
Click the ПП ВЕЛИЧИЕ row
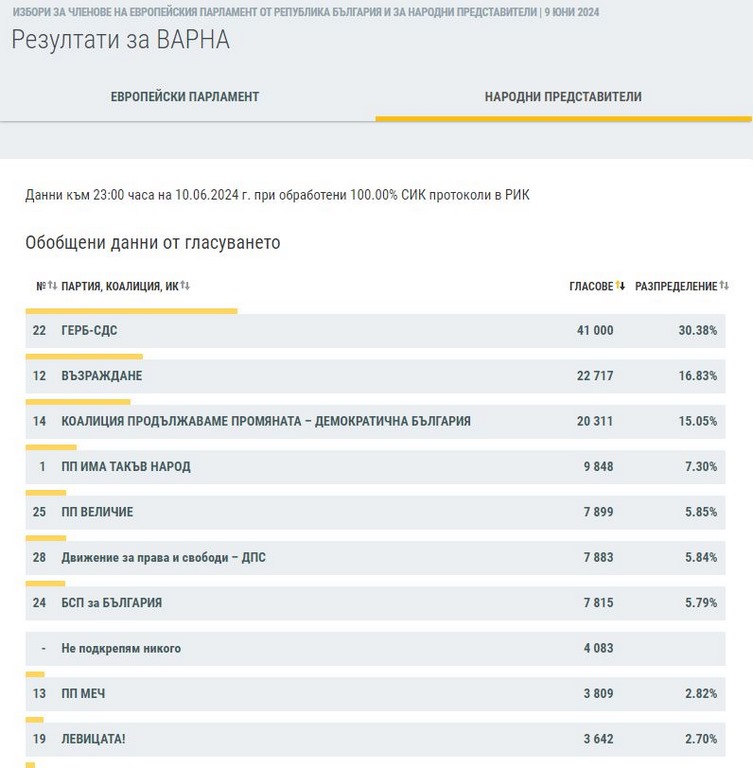pyautogui.click(x=375, y=512)
